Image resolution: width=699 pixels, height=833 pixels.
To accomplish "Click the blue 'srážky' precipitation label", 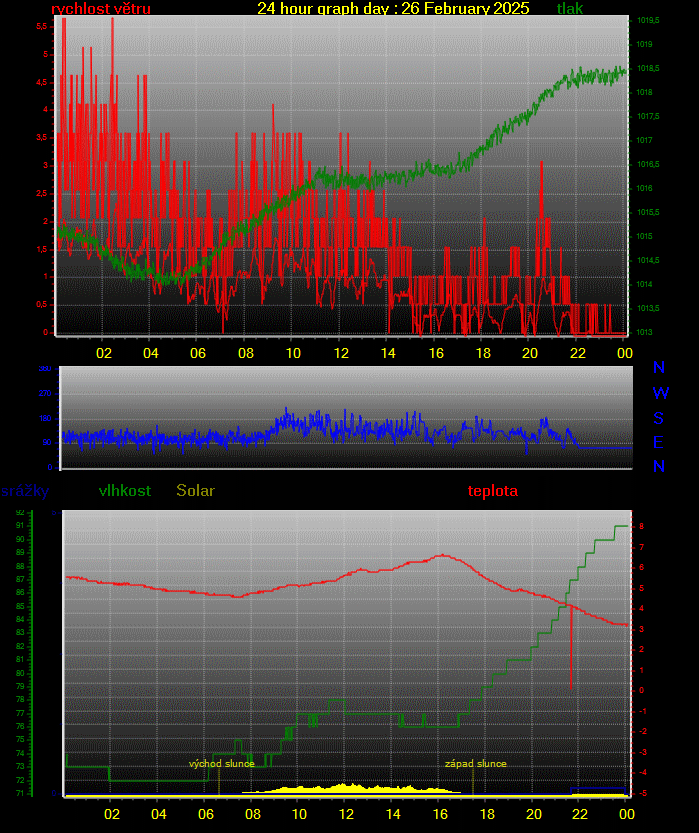I will (x=25, y=491).
